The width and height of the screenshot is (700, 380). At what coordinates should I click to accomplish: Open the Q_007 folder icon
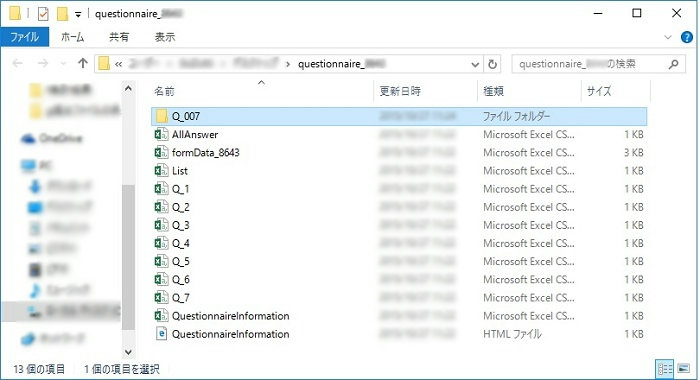click(162, 116)
